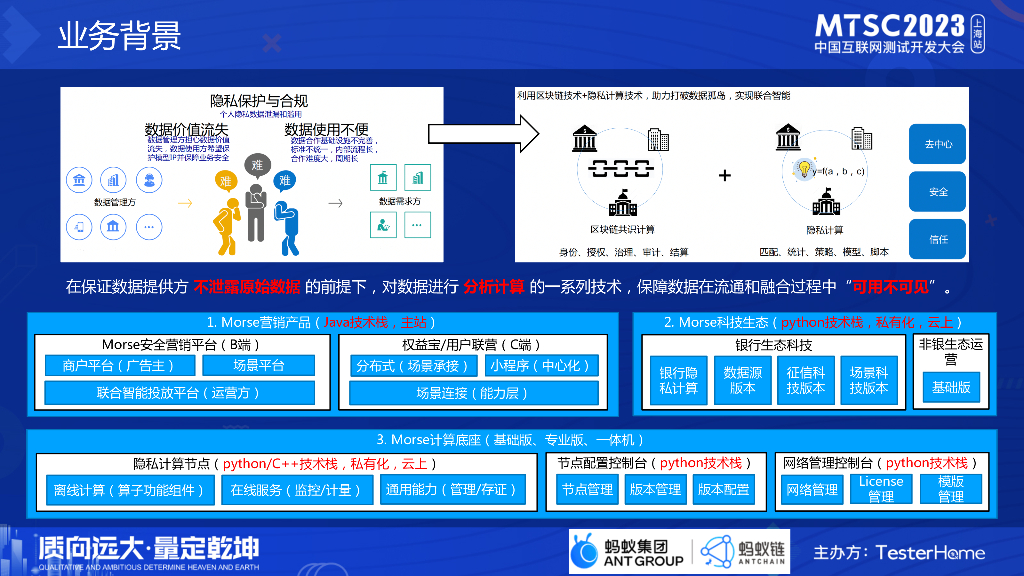
Task: Click the round ellipsis icon below 数据管理方
Action: (x=149, y=227)
